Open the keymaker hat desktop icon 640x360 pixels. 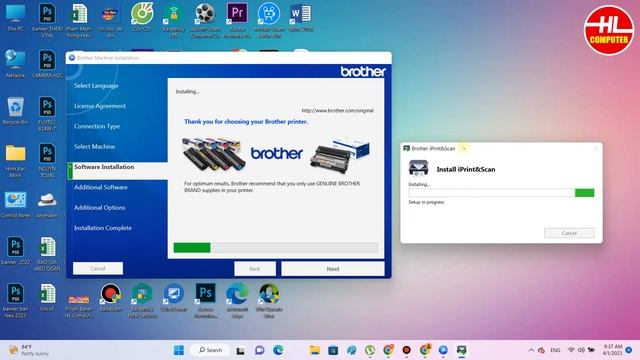pos(47,204)
